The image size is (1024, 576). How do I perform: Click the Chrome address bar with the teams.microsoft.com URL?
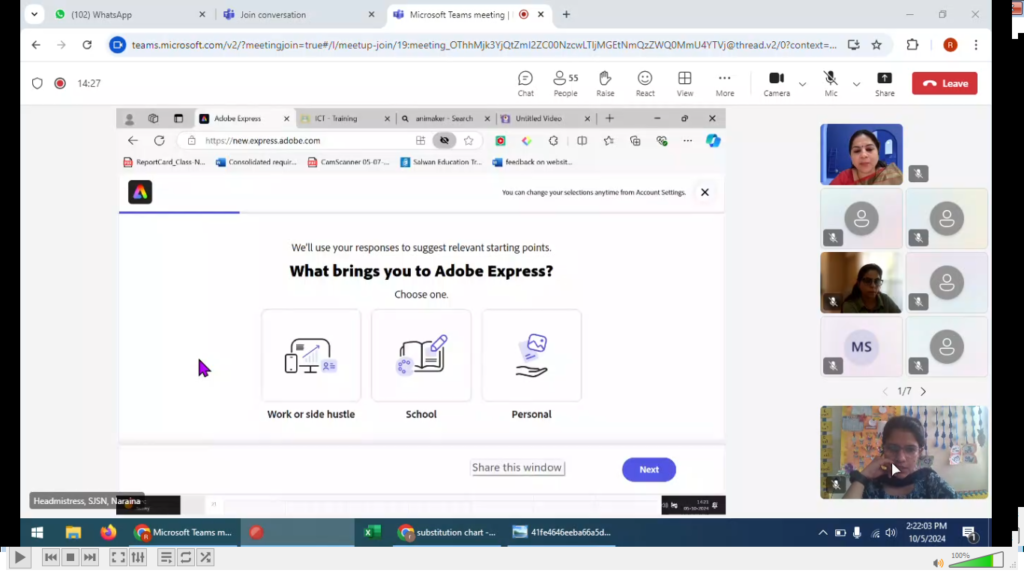tap(483, 45)
